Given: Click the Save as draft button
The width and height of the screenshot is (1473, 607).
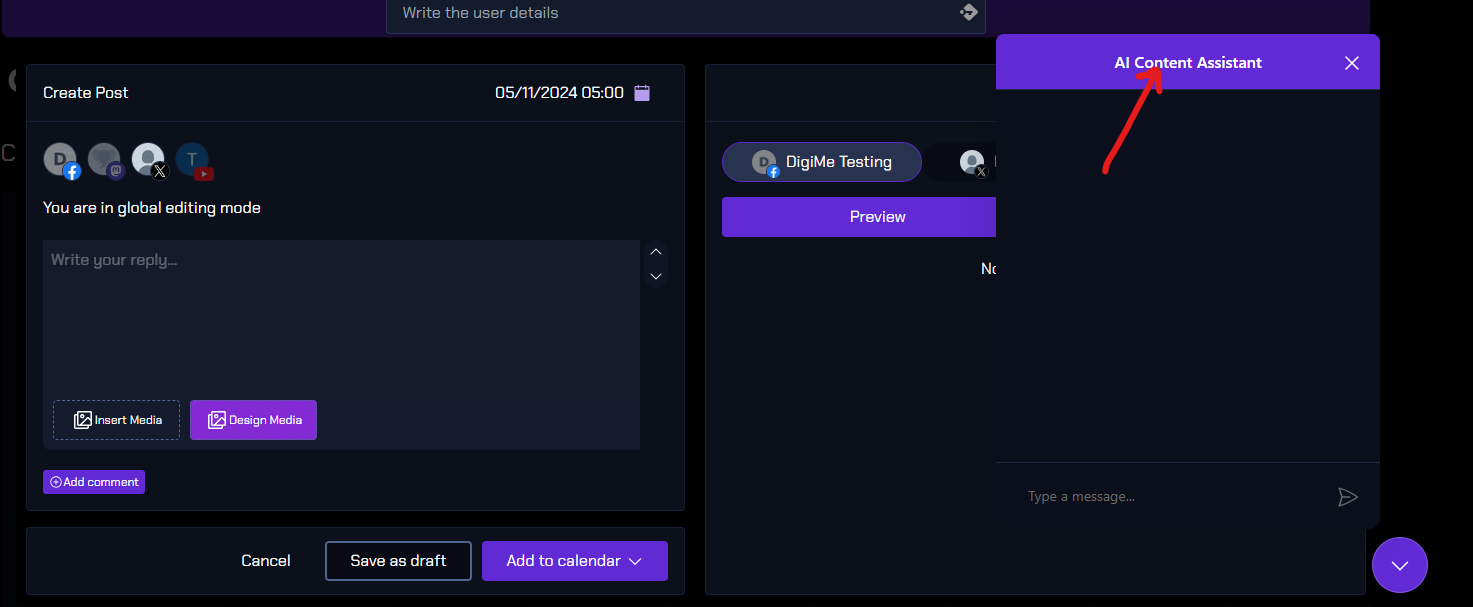Looking at the screenshot, I should [x=398, y=561].
